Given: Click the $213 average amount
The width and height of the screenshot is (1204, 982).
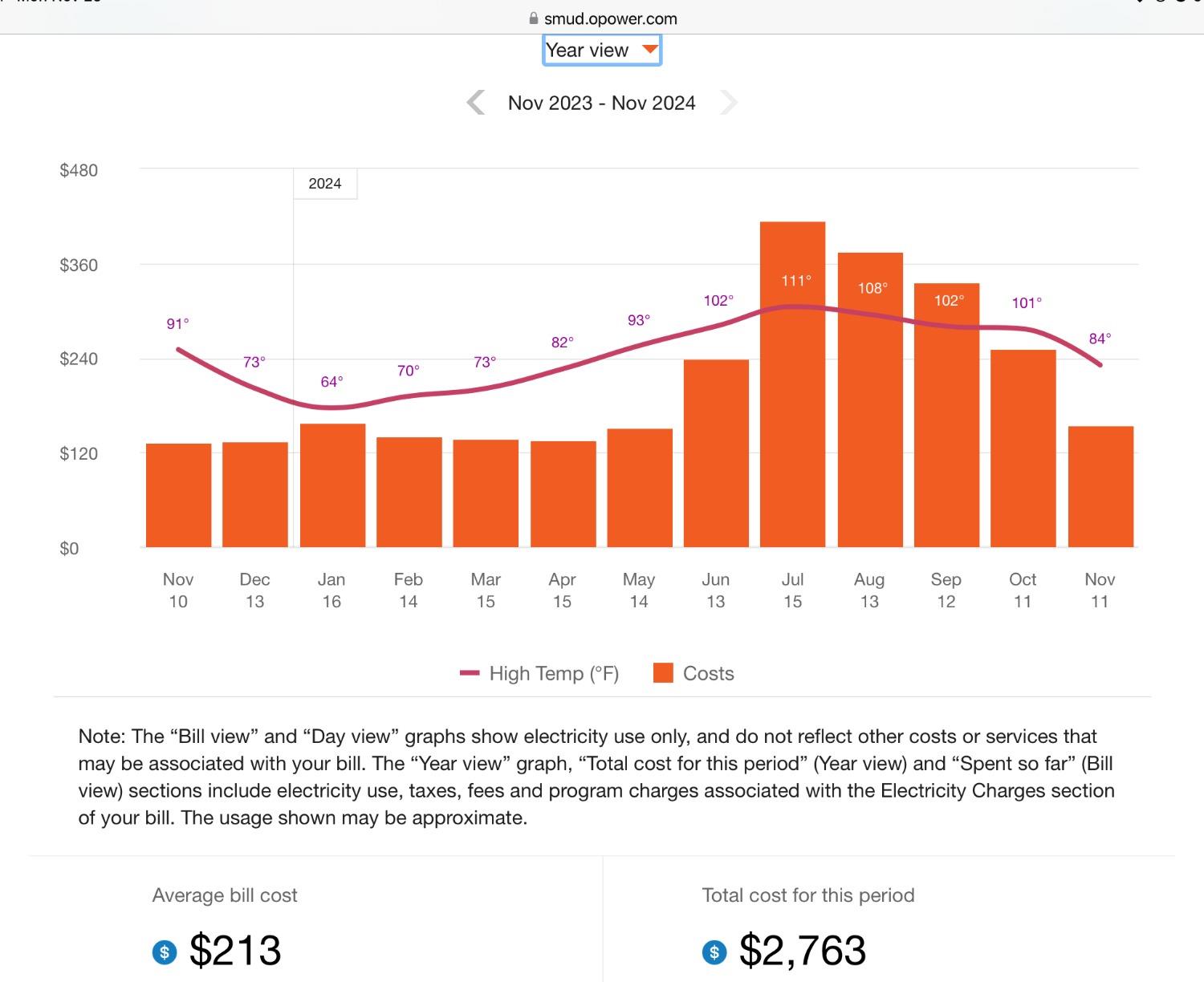Looking at the screenshot, I should click(x=235, y=951).
